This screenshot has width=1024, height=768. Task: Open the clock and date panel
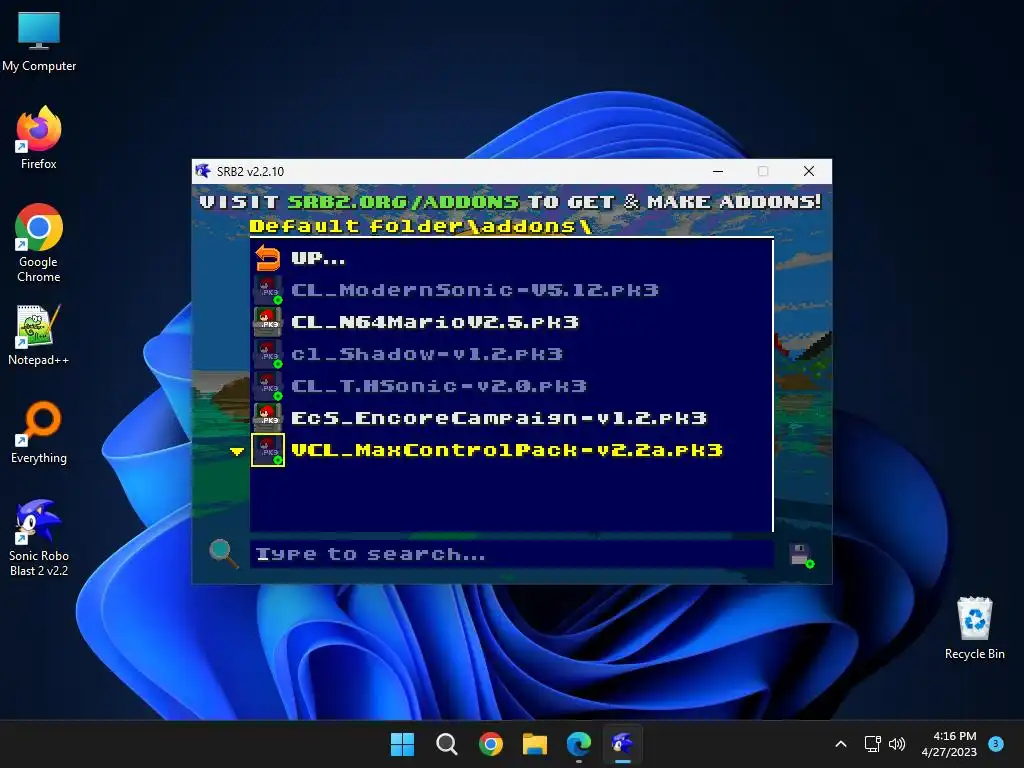click(949, 744)
